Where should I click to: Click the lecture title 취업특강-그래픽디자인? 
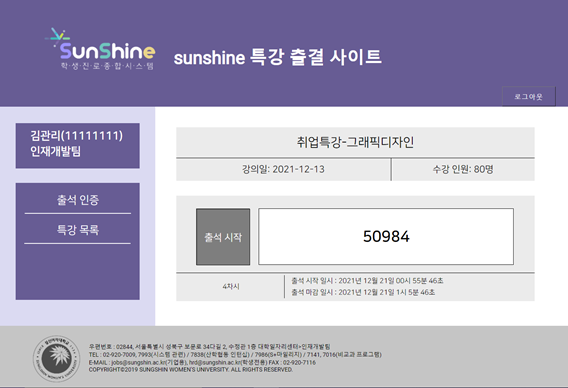[355, 142]
